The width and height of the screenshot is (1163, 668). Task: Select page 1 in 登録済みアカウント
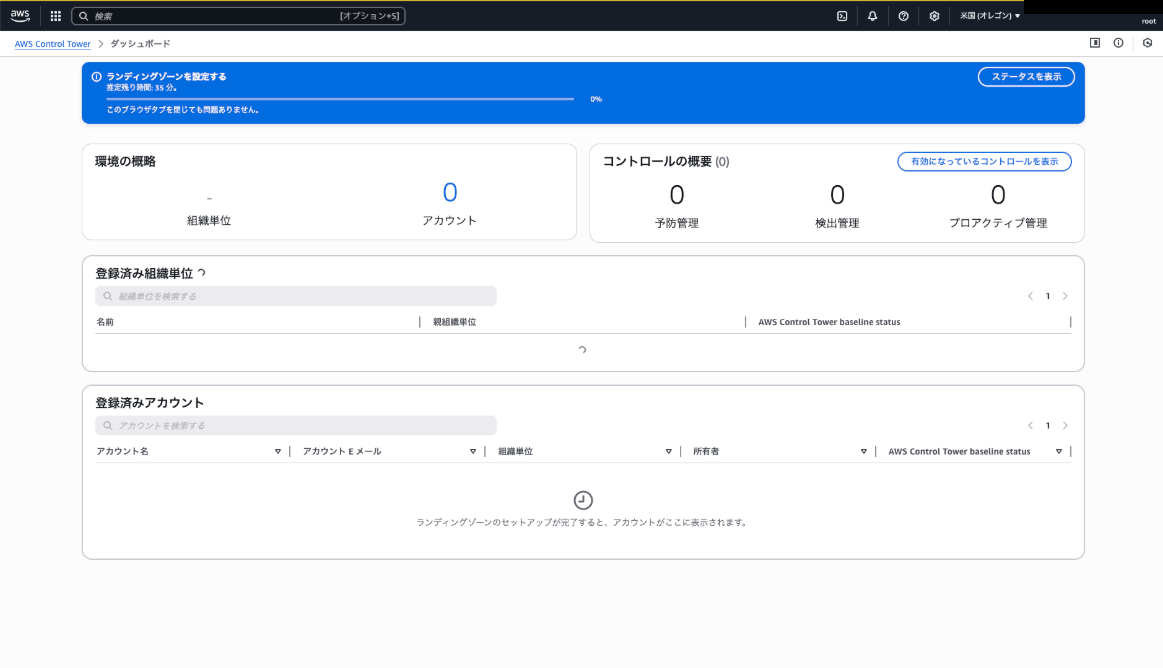(x=1047, y=426)
